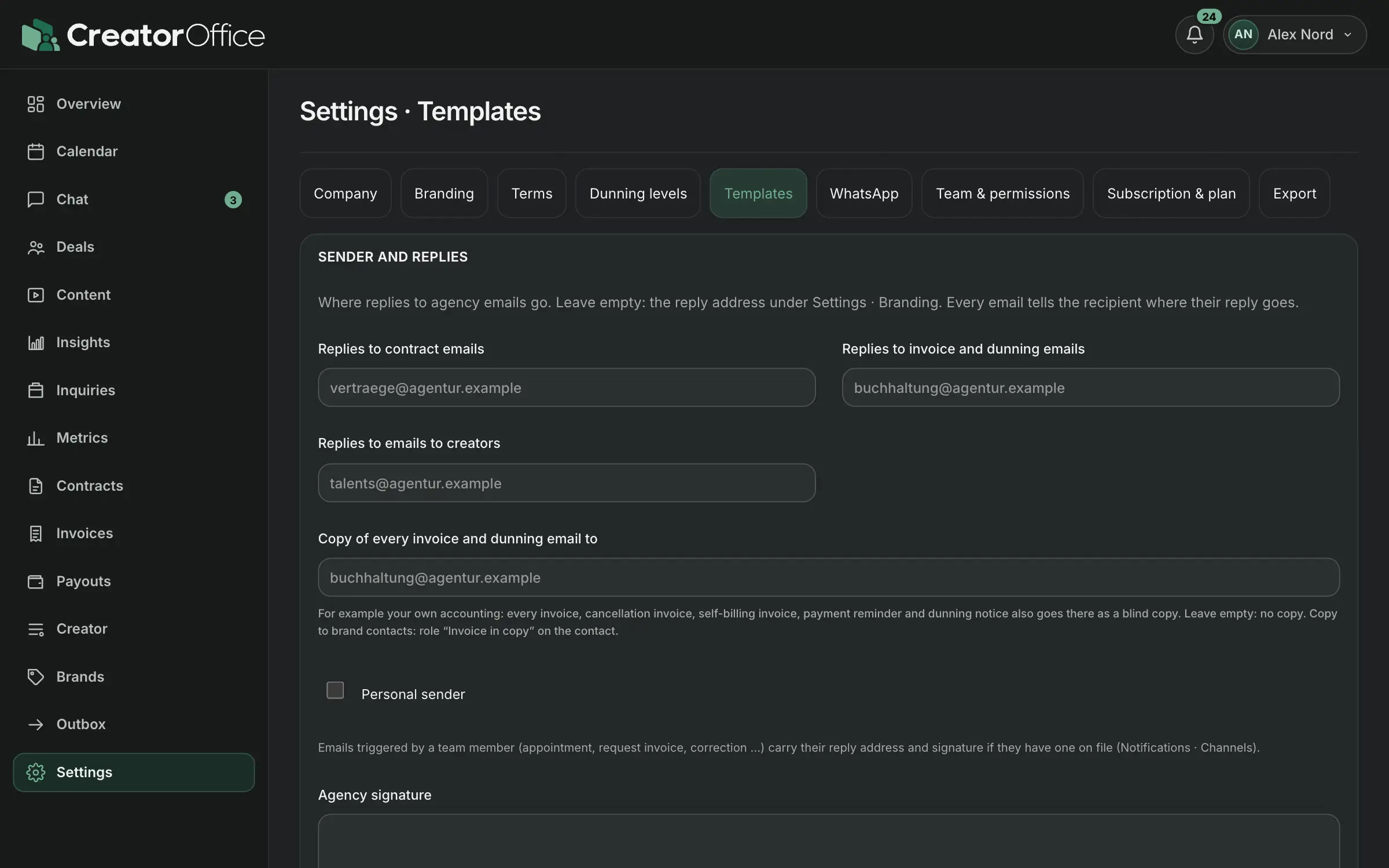Open Subscription & plan tab
The image size is (1389, 868).
[1171, 193]
